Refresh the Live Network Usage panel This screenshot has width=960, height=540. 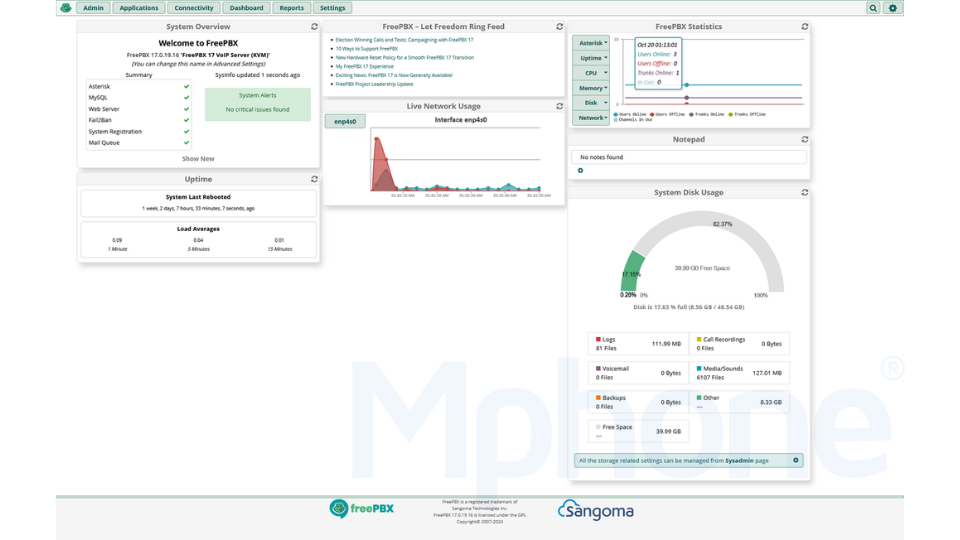coord(560,106)
